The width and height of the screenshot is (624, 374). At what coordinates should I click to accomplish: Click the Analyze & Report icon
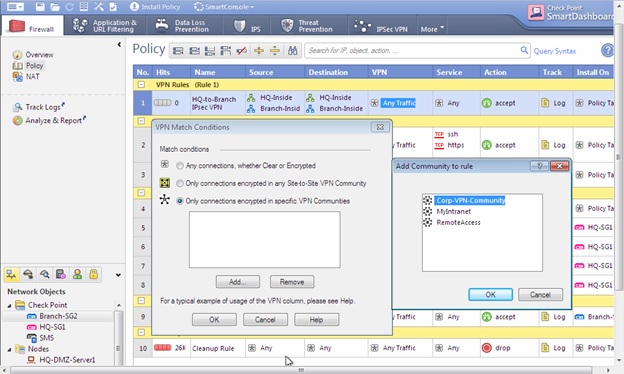pyautogui.click(x=18, y=120)
